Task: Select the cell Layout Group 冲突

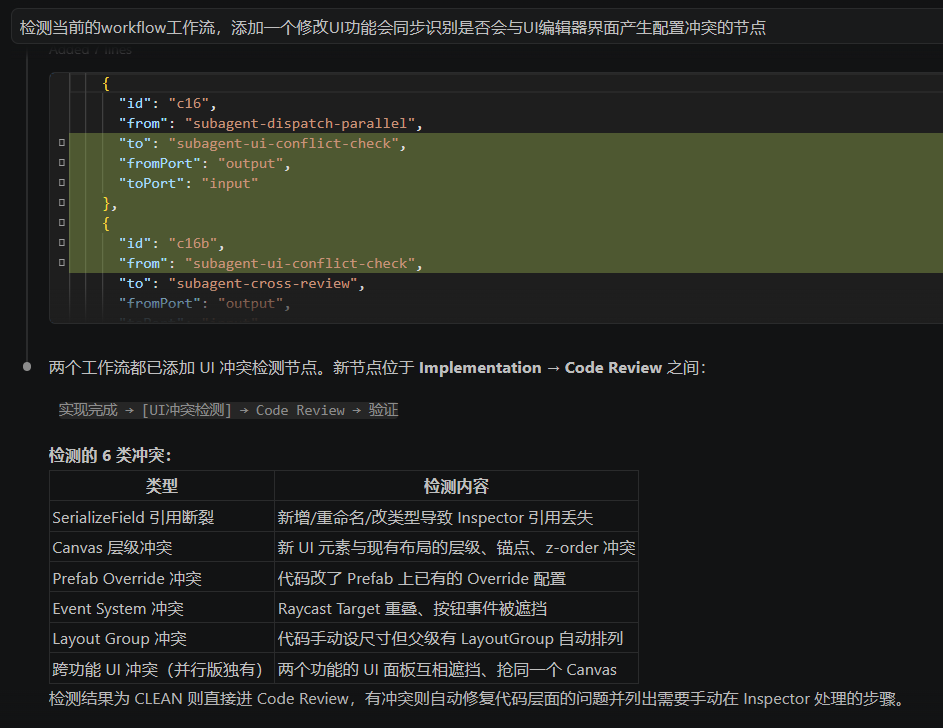Action: point(162,638)
